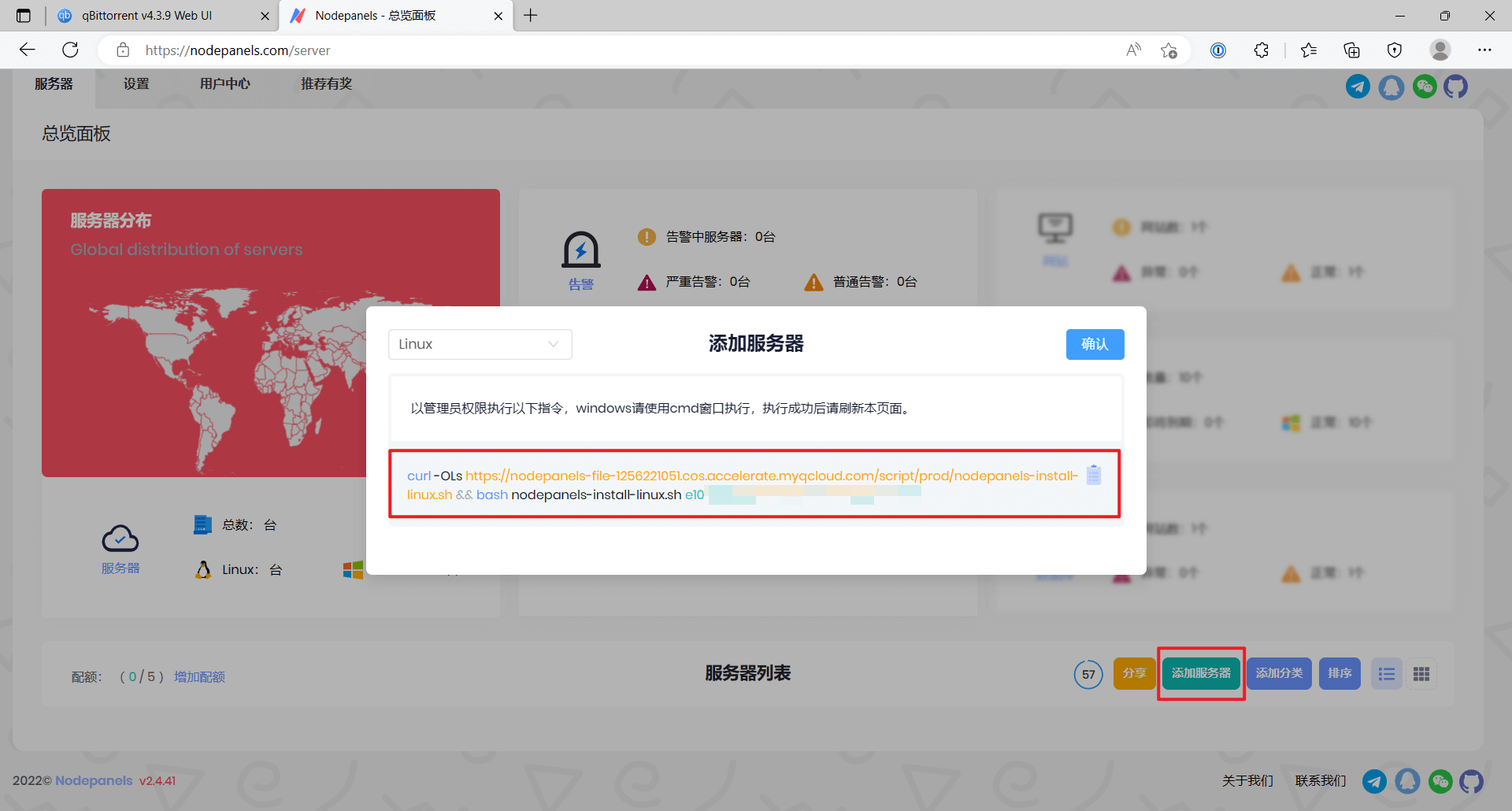The width and height of the screenshot is (1512, 811).
Task: Open GitHub icon in the footer
Action: (1471, 781)
